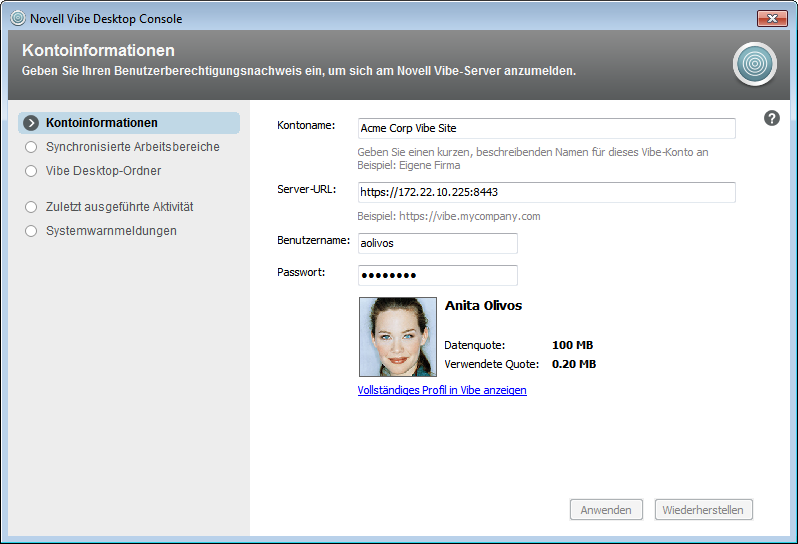Click the Benutzername label
798x544 pixels.
point(314,240)
